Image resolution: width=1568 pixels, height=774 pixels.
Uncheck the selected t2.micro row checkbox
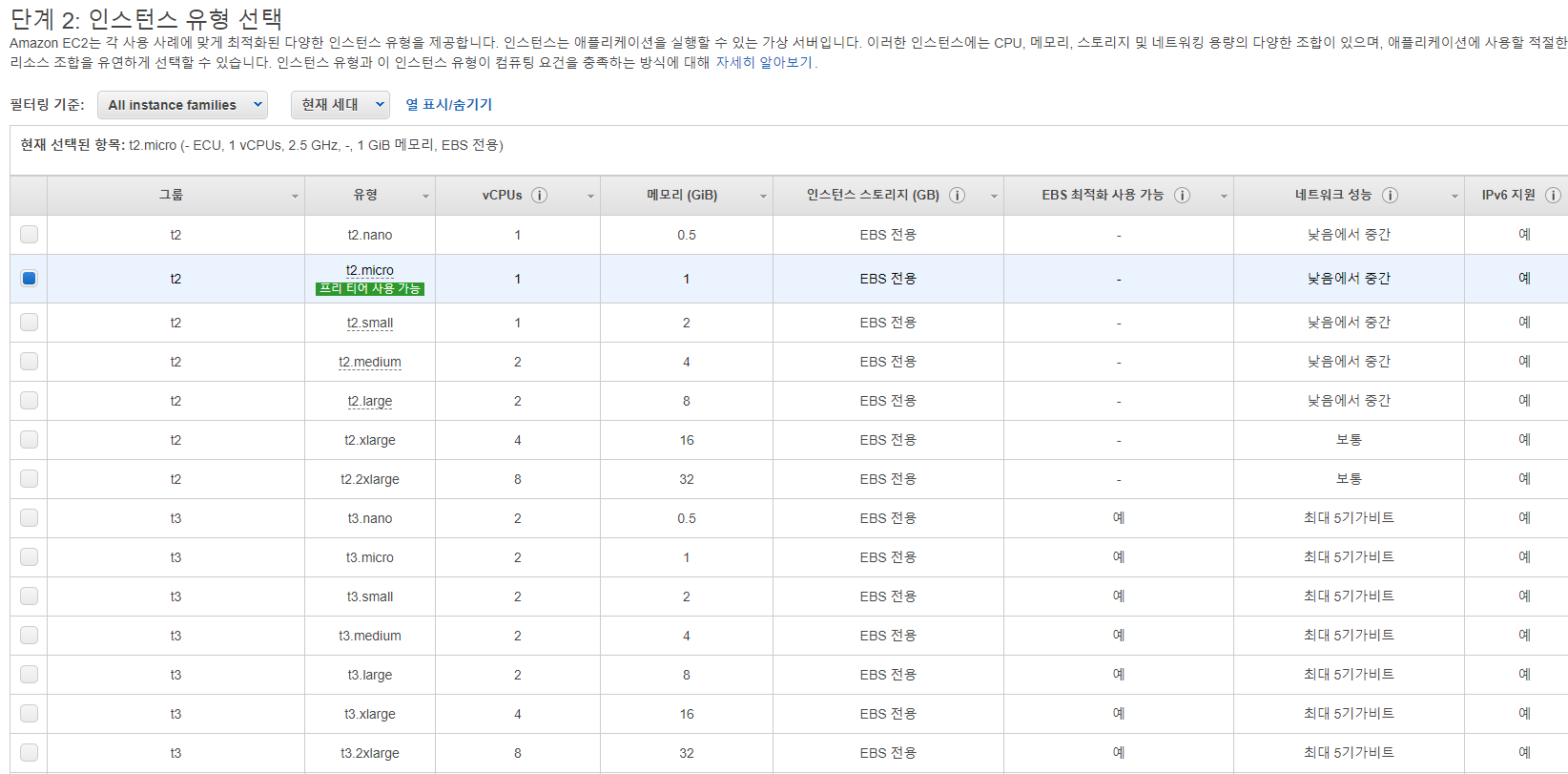coord(29,278)
